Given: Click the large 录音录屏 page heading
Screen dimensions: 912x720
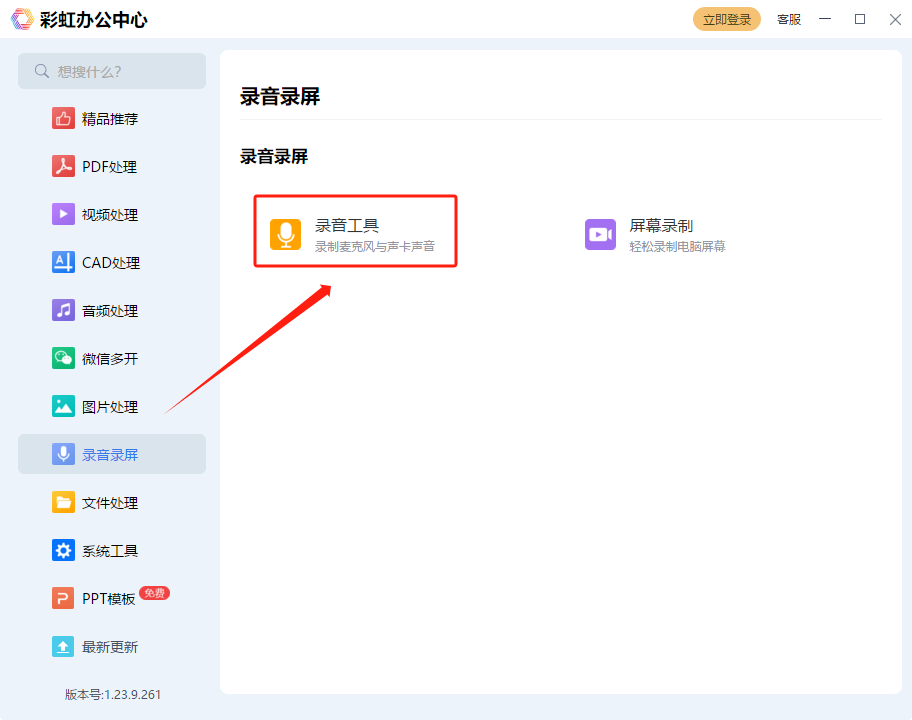Looking at the screenshot, I should point(280,96).
